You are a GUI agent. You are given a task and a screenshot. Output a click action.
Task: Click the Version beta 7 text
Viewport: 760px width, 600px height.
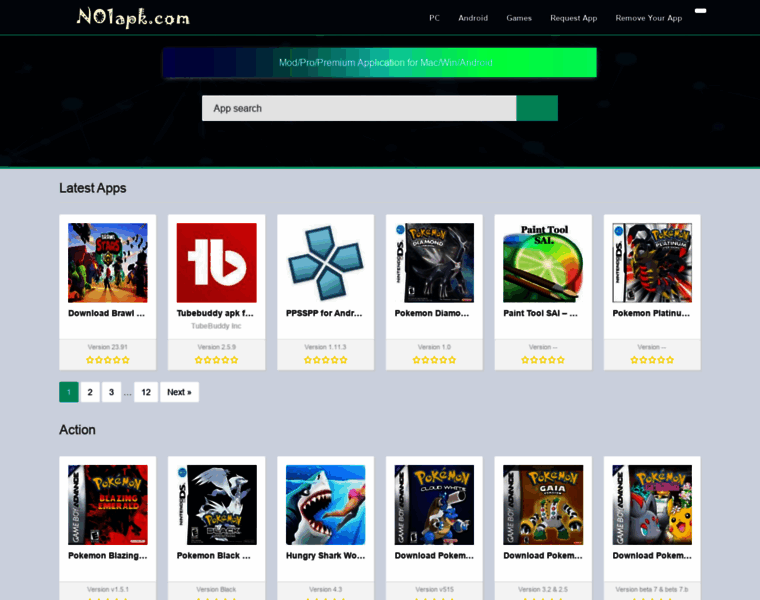(x=652, y=589)
